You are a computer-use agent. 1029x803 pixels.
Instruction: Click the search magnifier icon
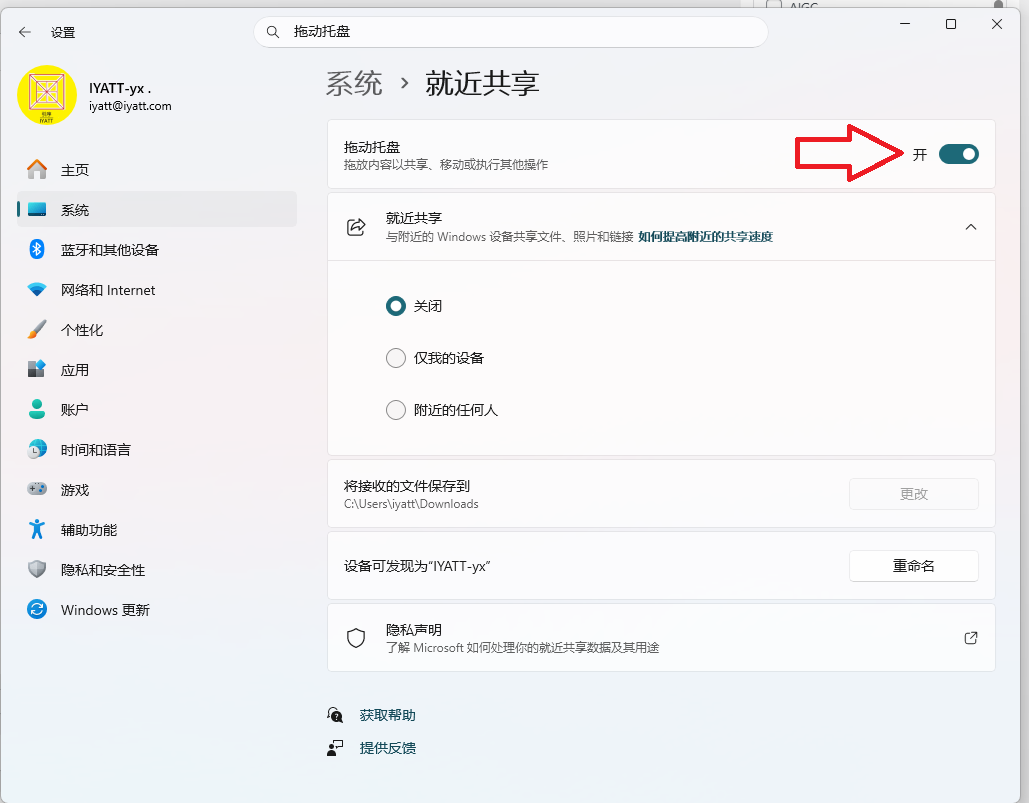click(273, 32)
